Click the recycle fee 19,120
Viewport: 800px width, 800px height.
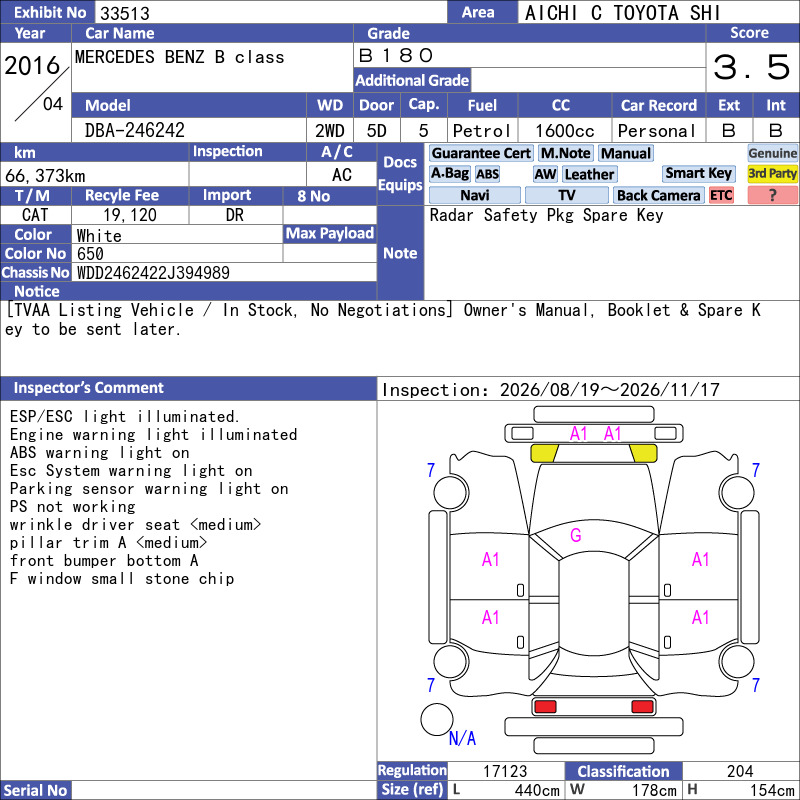(x=130, y=215)
